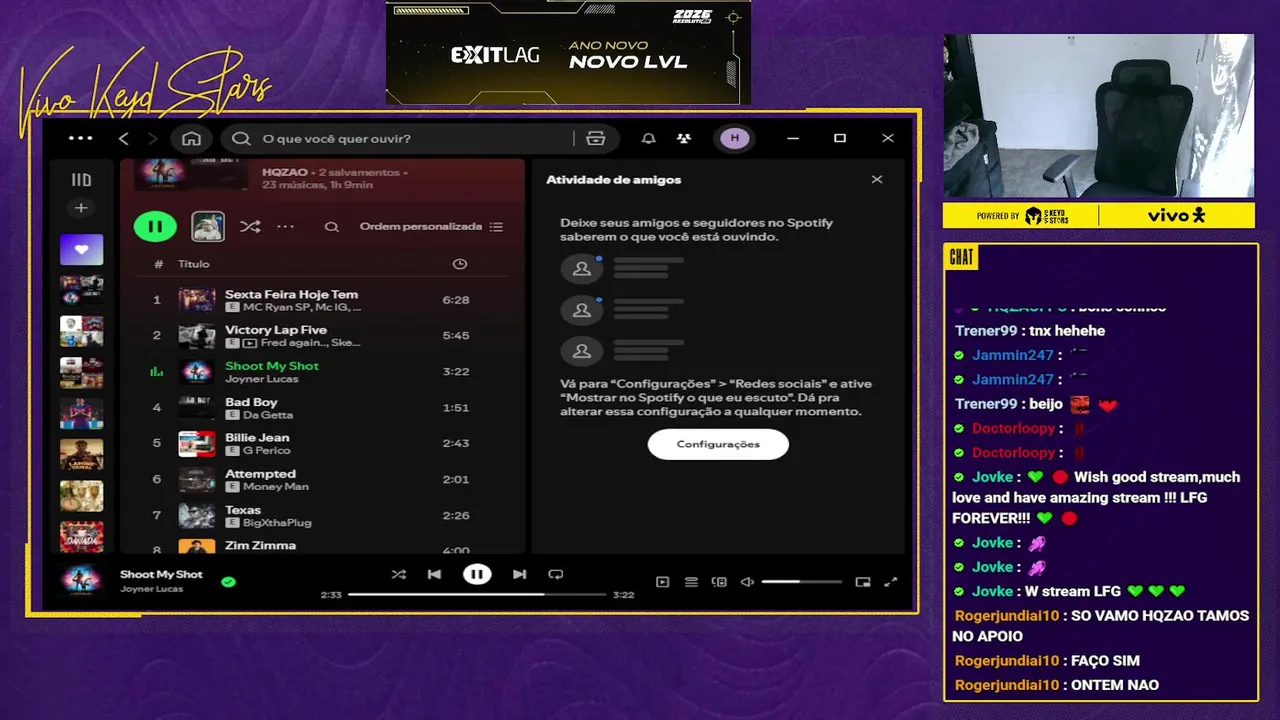This screenshot has height=720, width=1280.
Task: Skip to next track
Action: tap(519, 574)
